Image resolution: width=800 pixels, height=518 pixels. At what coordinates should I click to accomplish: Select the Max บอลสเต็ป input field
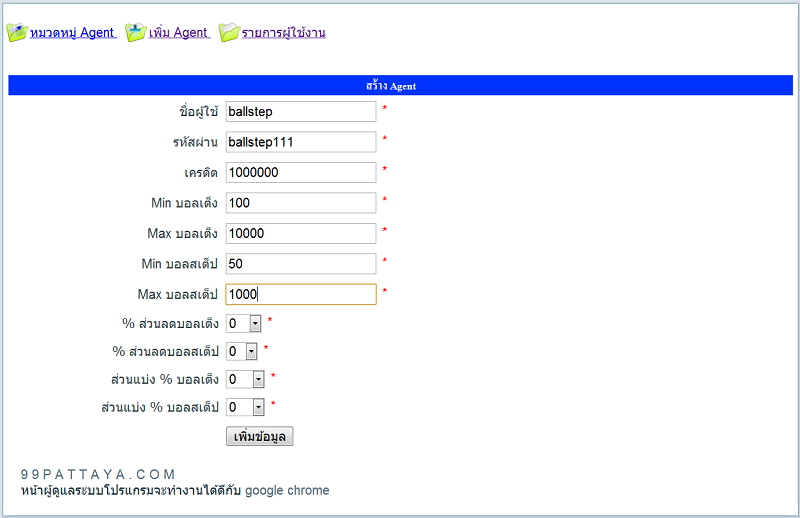(300, 294)
